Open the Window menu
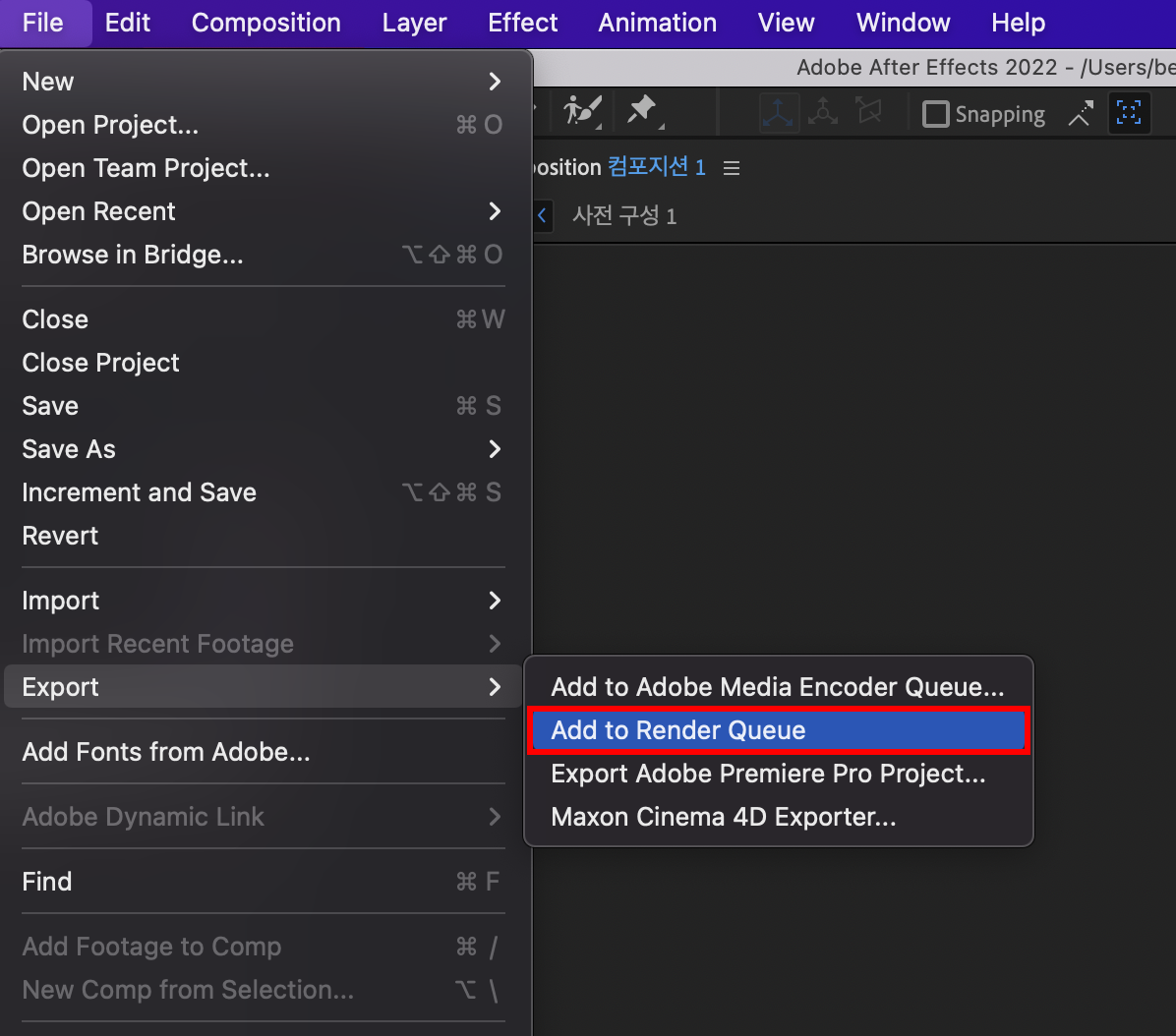The width and height of the screenshot is (1176, 1036). point(902,23)
